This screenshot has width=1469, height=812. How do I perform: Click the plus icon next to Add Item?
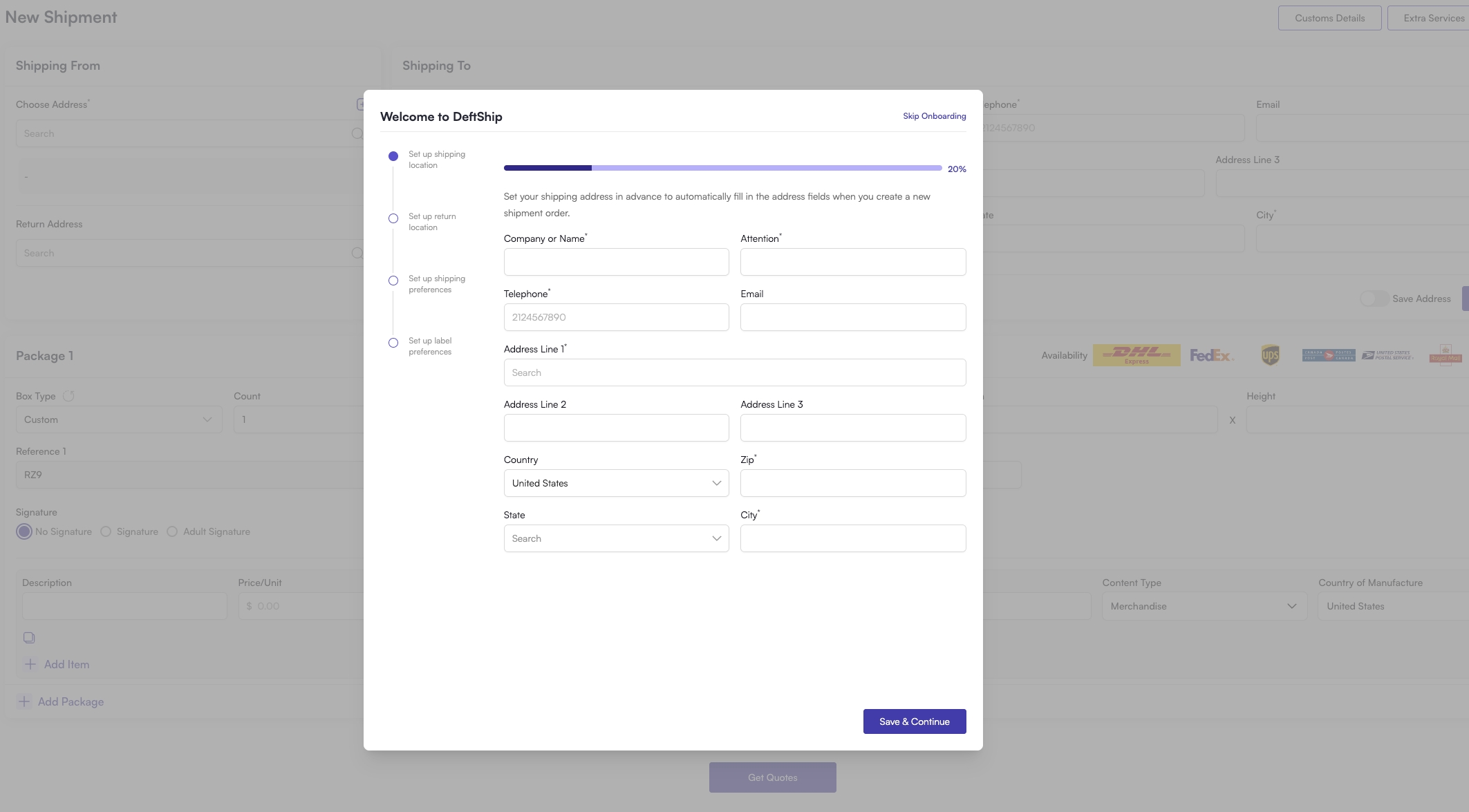coord(30,664)
